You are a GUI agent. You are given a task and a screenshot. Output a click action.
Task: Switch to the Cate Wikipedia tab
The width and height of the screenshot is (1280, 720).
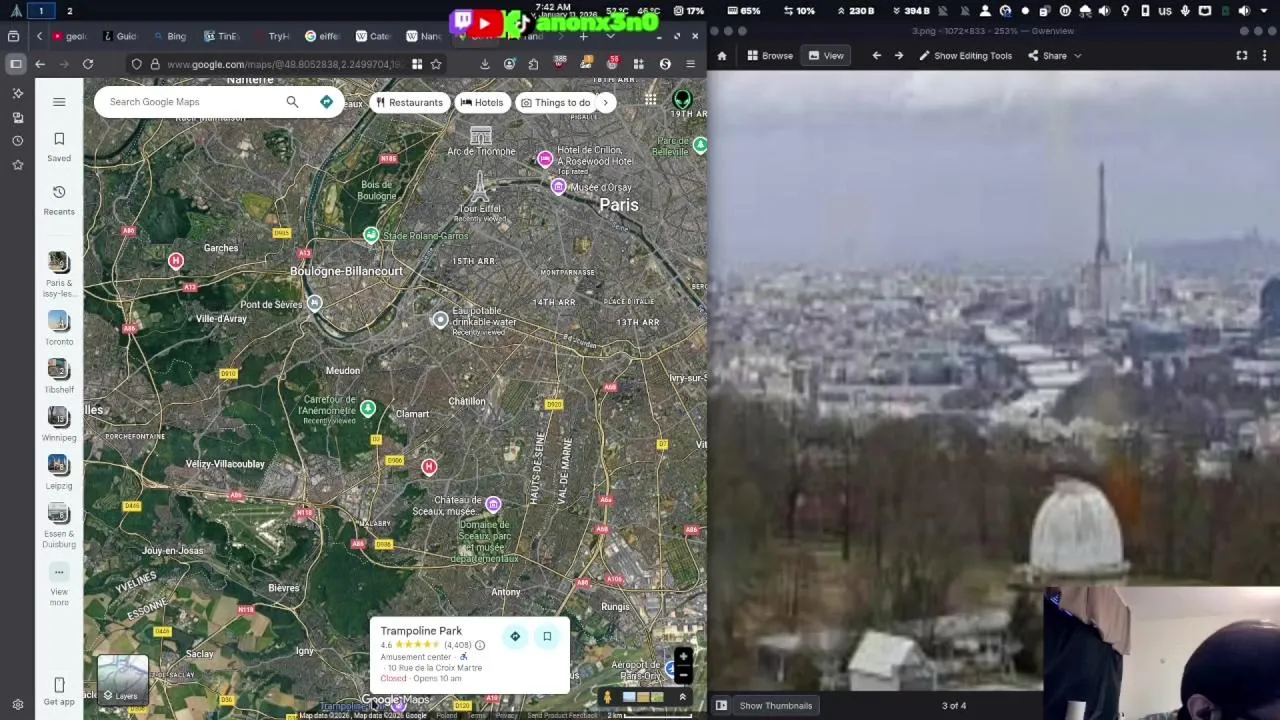point(373,36)
